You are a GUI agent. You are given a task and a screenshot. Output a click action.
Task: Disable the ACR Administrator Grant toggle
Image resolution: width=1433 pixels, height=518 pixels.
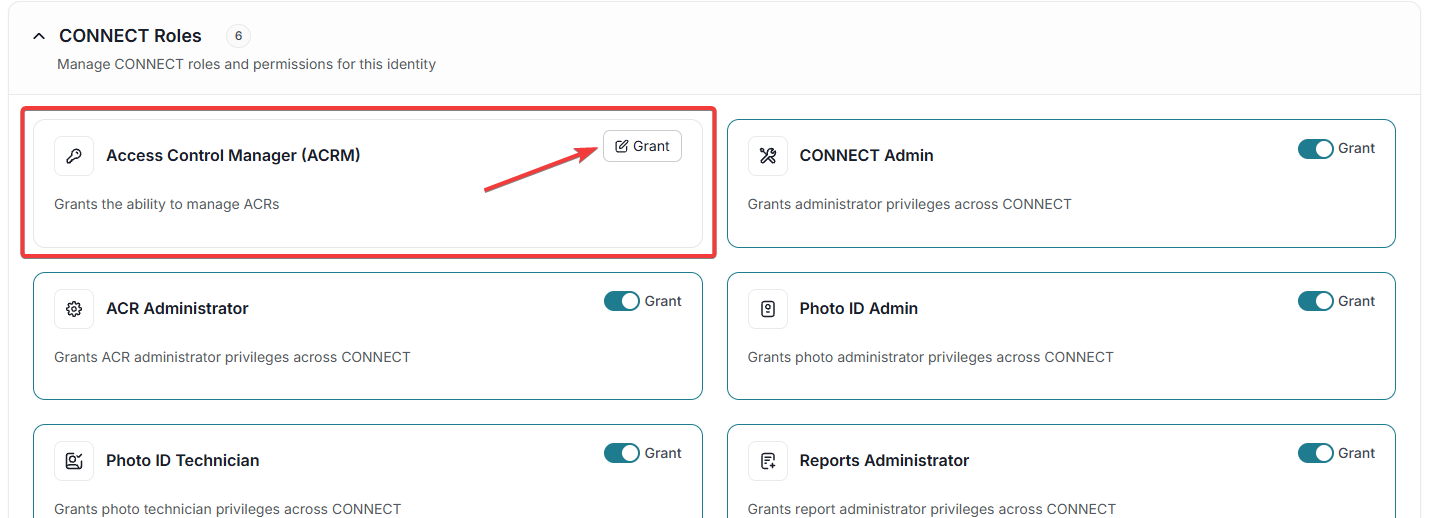(621, 301)
